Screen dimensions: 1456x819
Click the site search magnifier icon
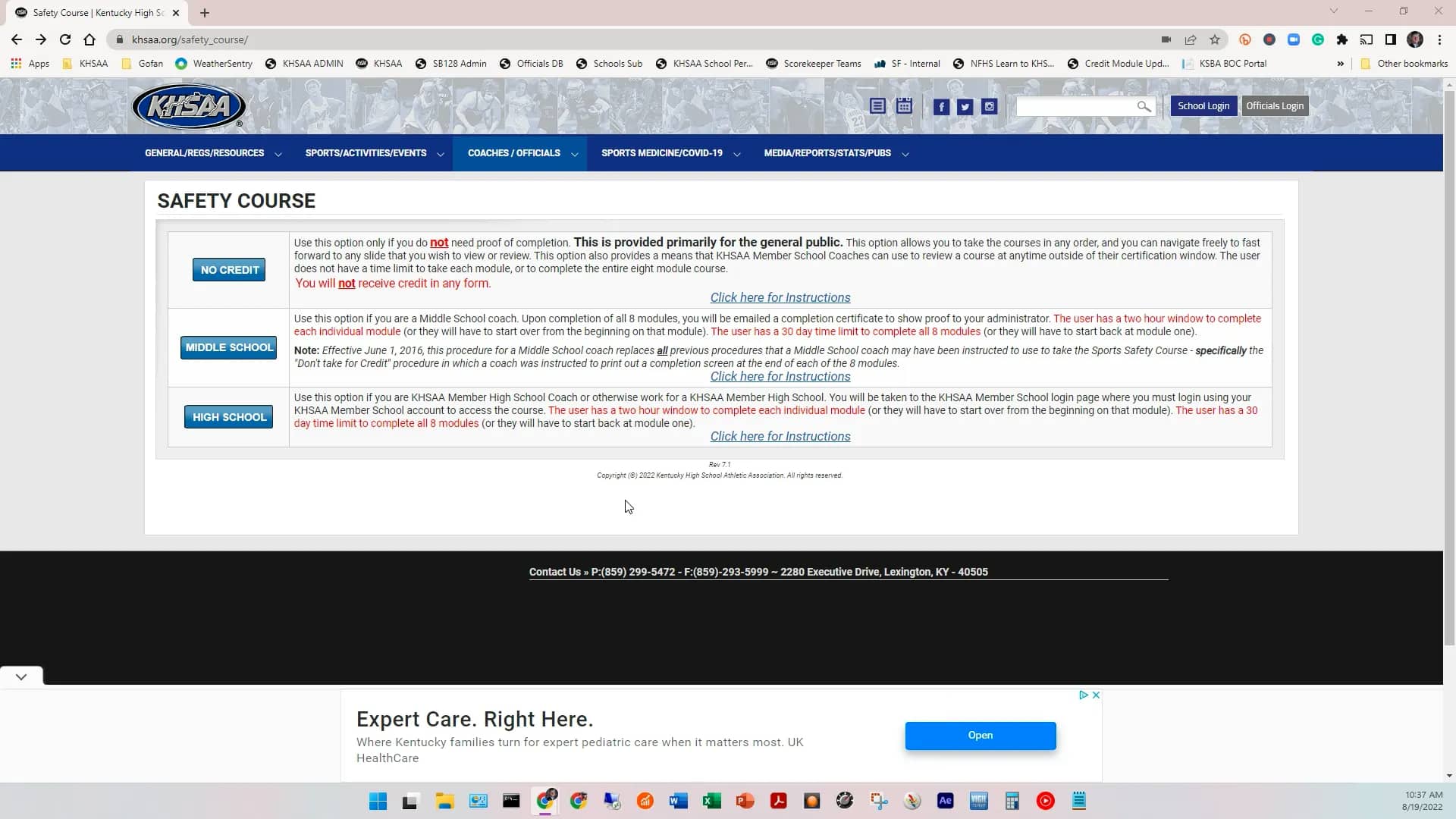point(1144,107)
